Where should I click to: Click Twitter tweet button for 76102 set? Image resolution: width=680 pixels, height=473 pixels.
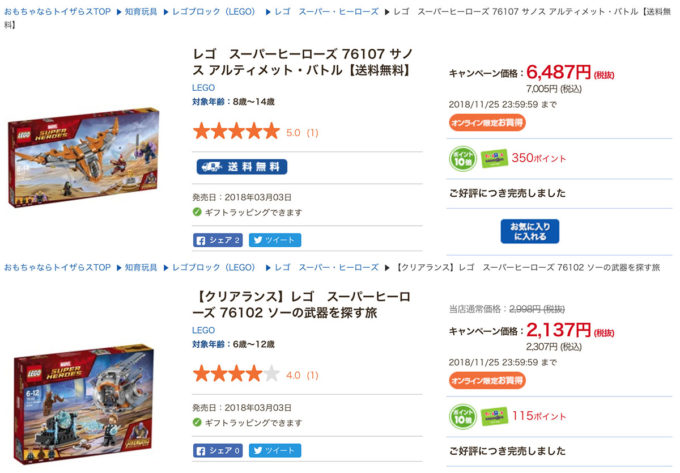pos(275,451)
